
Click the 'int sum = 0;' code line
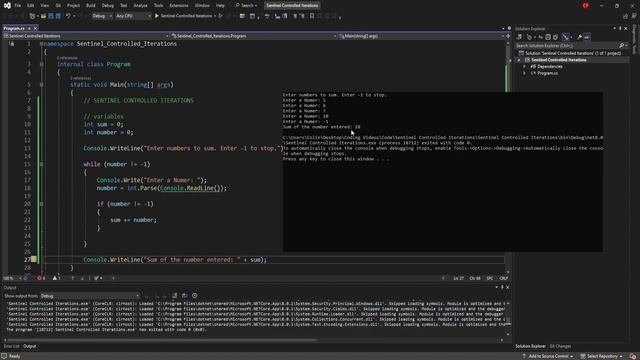103,124
